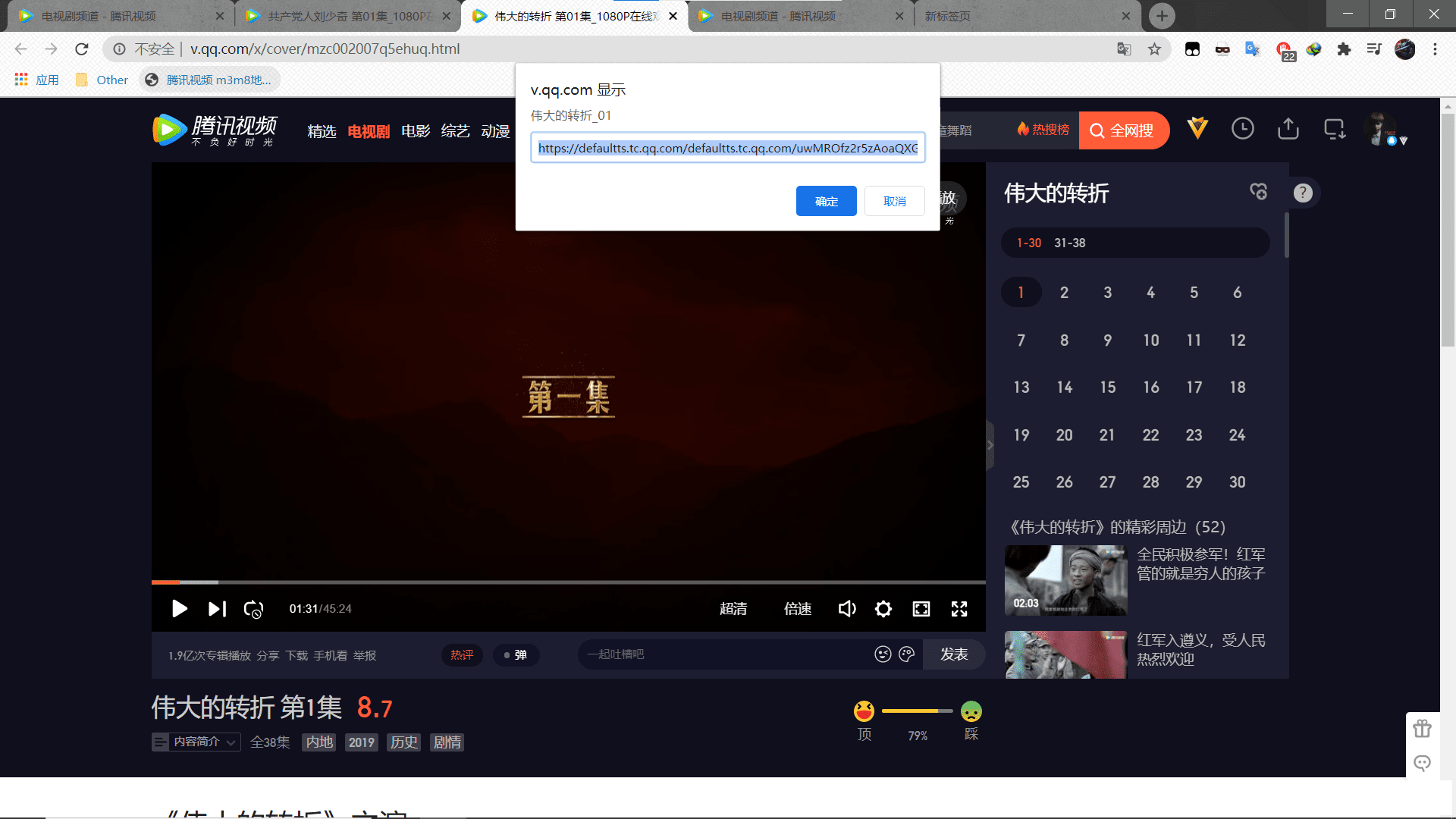The width and height of the screenshot is (1456, 819).
Task: Click the rating approval bar
Action: pyautogui.click(x=918, y=711)
